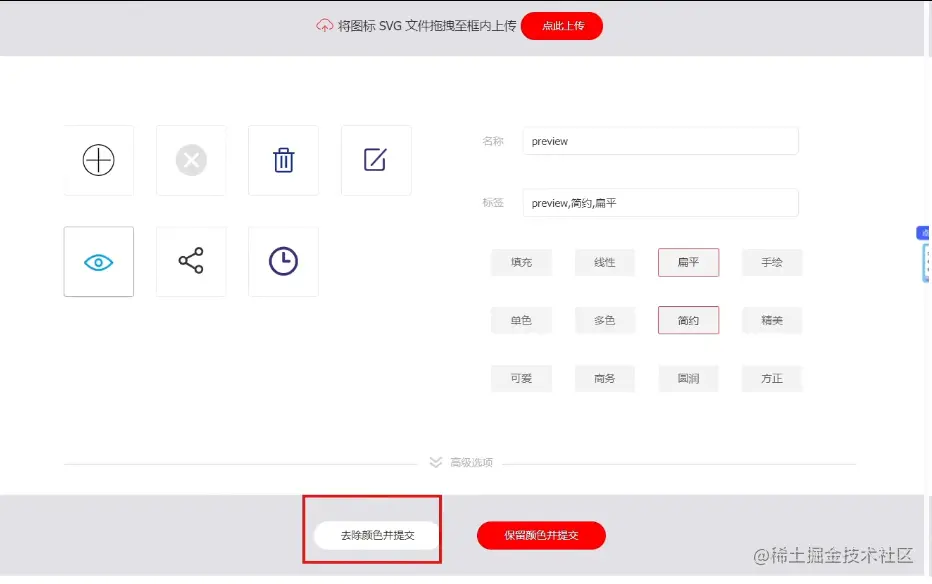Viewport: 932px width, 584px height.
Task: Deselect the 扁平 style tag
Action: click(x=688, y=262)
